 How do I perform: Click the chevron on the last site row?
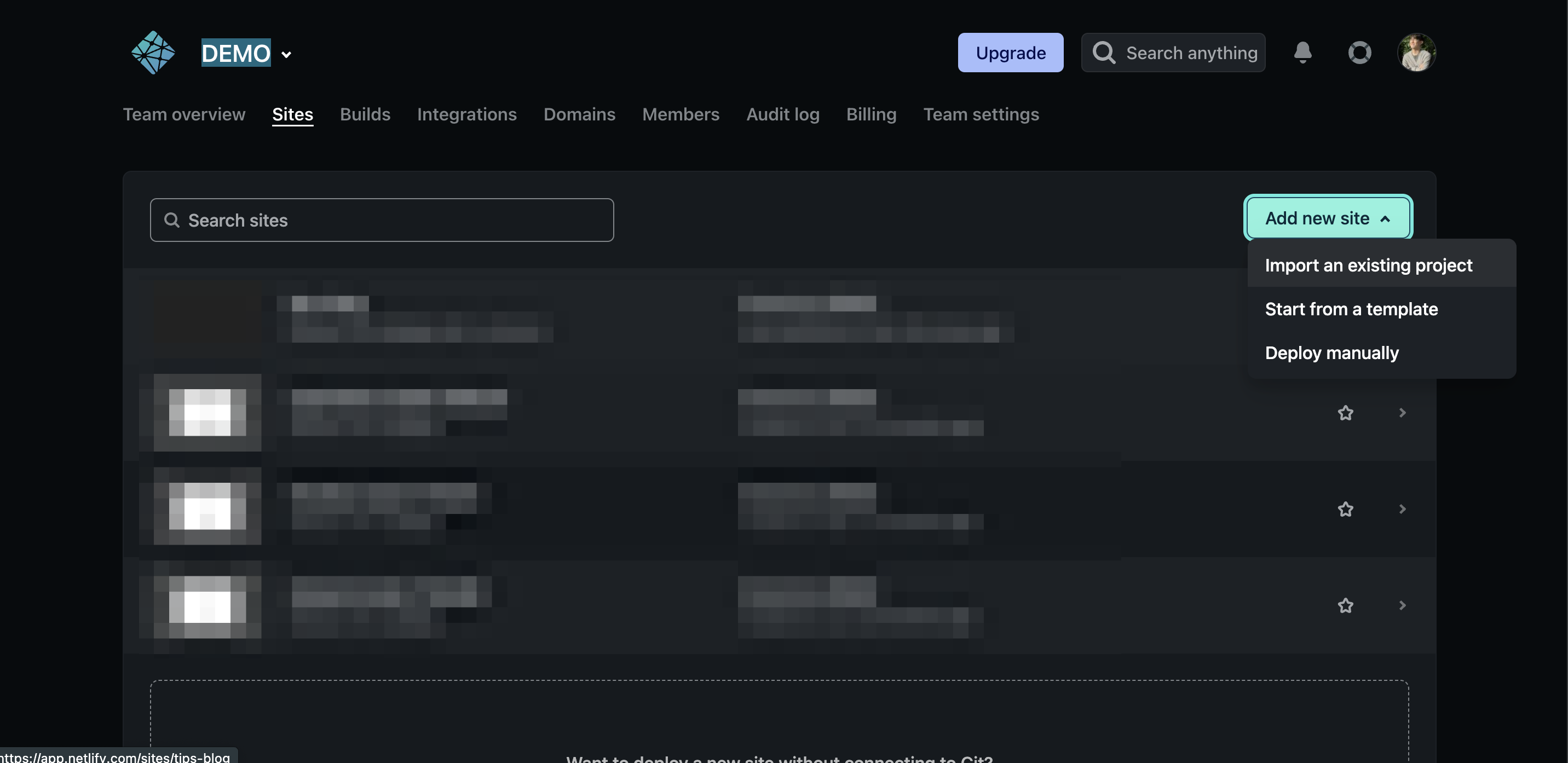tap(1402, 605)
